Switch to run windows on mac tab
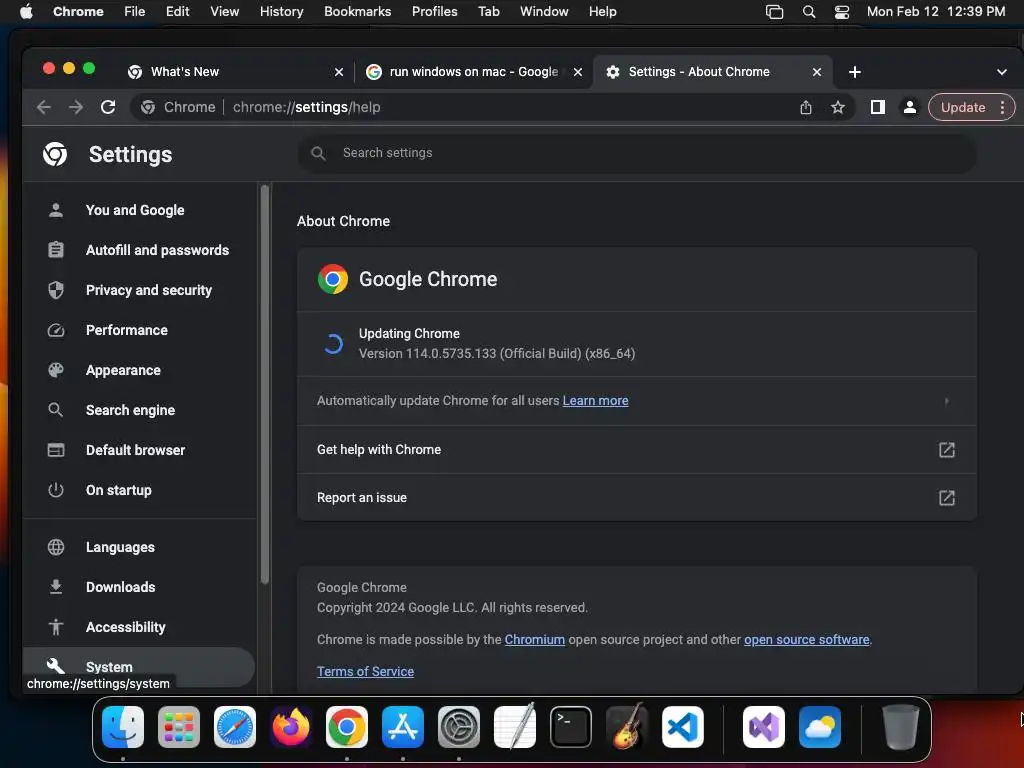Image resolution: width=1024 pixels, height=768 pixels. [473, 72]
